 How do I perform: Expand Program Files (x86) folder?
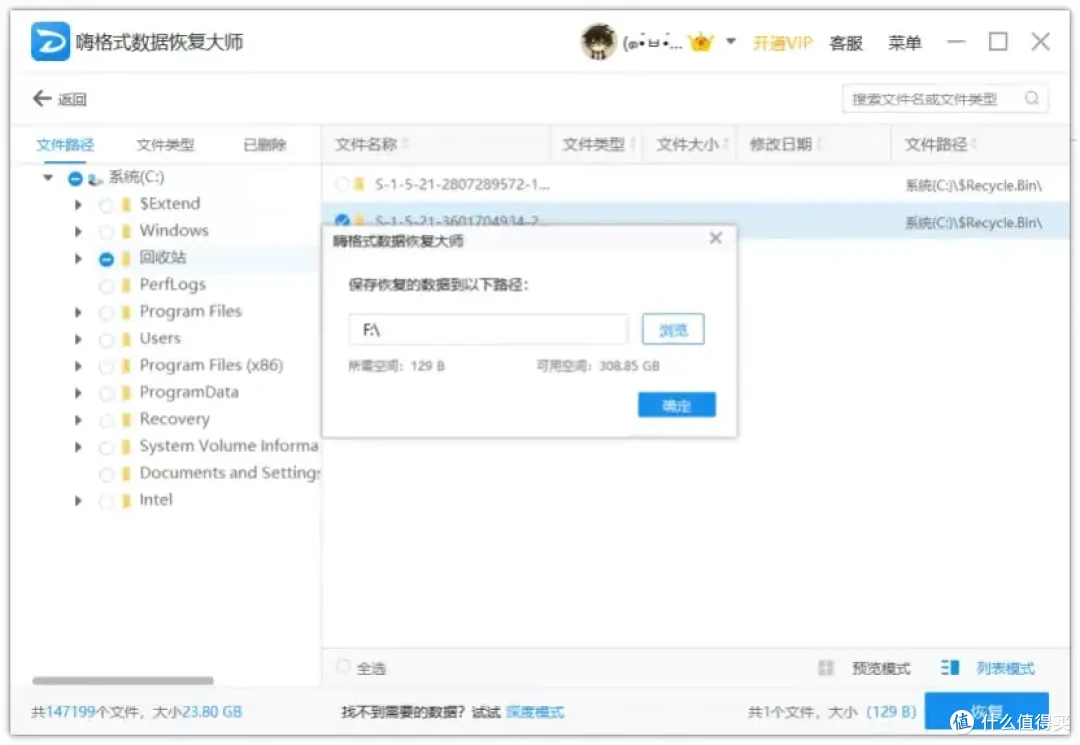[x=78, y=366]
